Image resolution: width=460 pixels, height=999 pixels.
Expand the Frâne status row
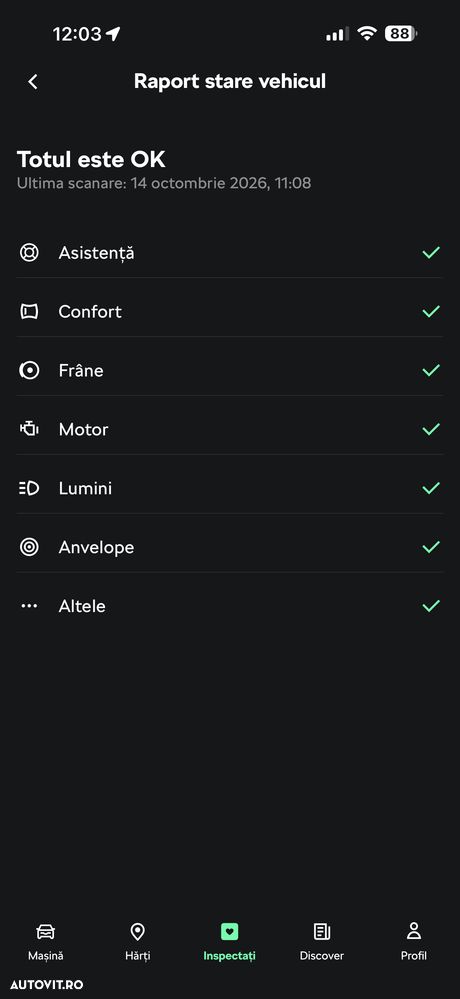click(230, 370)
